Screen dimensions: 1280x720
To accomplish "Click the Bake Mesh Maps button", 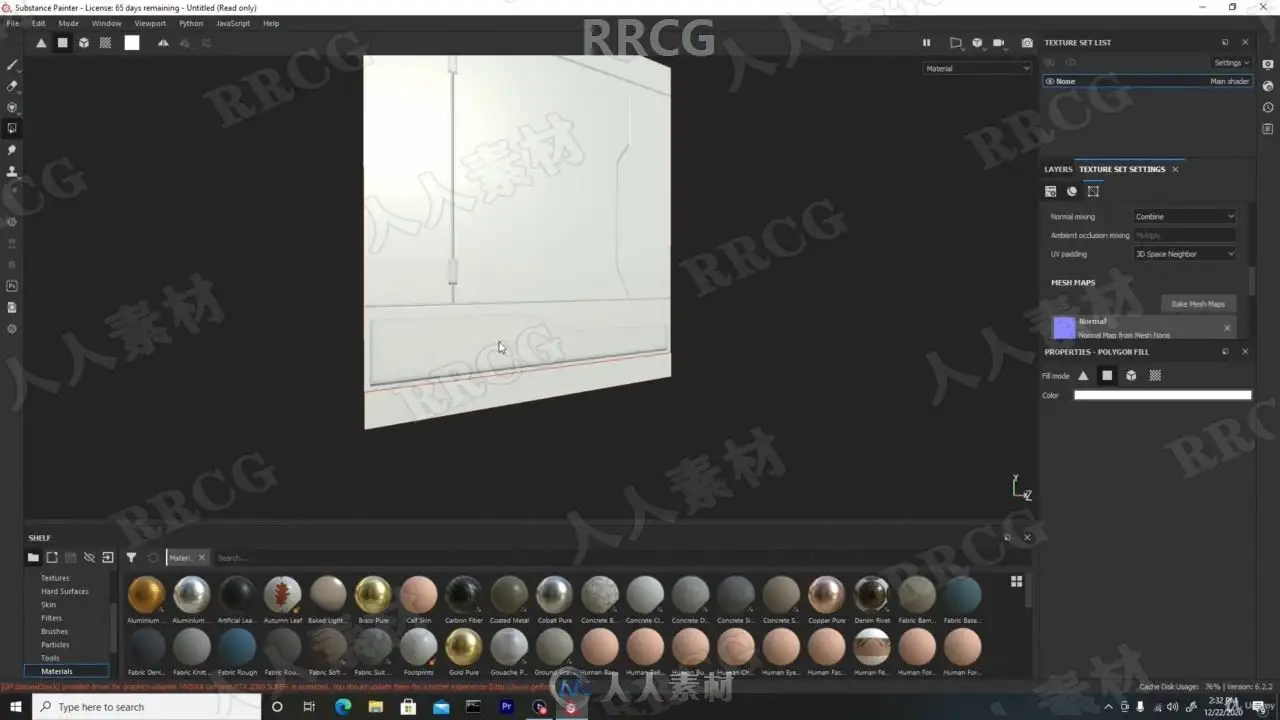I will tap(1198, 304).
